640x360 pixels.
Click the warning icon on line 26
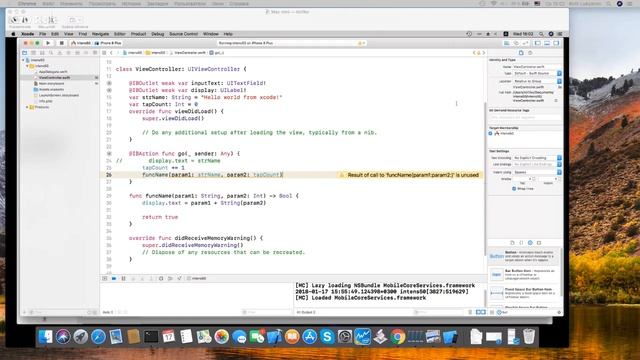pyautogui.click(x=342, y=175)
